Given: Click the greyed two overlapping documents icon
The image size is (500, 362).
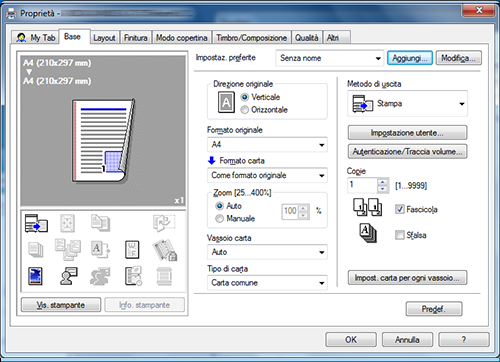Looking at the screenshot, I should click(100, 223).
